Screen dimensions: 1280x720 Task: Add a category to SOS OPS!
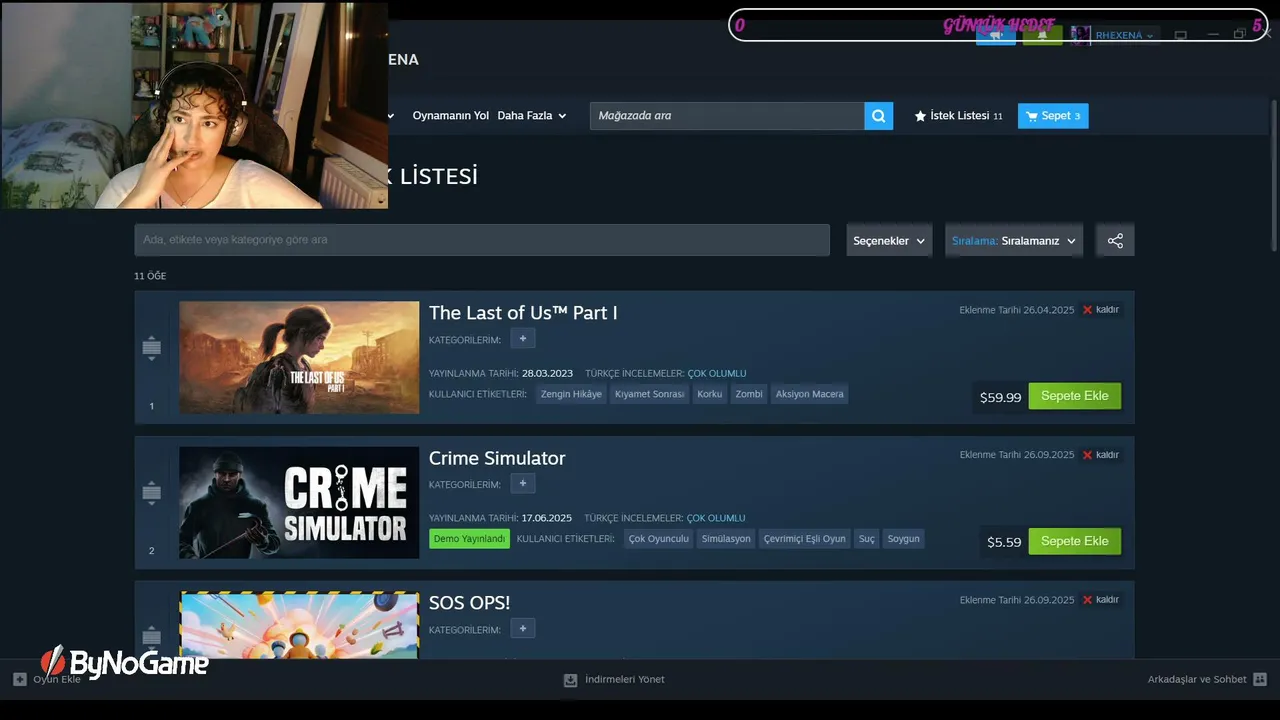[x=523, y=629]
